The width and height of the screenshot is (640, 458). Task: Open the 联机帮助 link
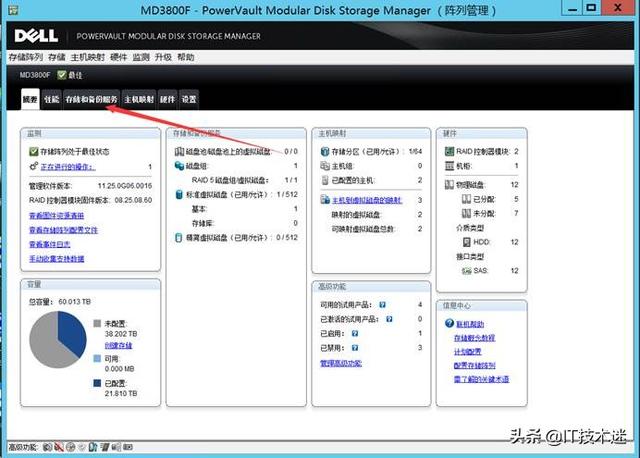[x=470, y=324]
